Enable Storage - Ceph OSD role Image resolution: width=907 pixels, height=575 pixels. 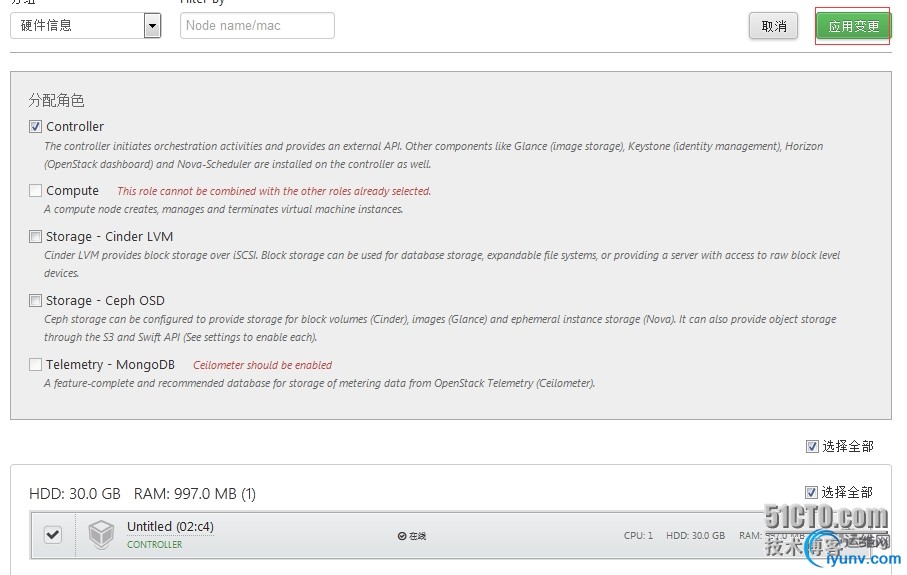click(35, 300)
